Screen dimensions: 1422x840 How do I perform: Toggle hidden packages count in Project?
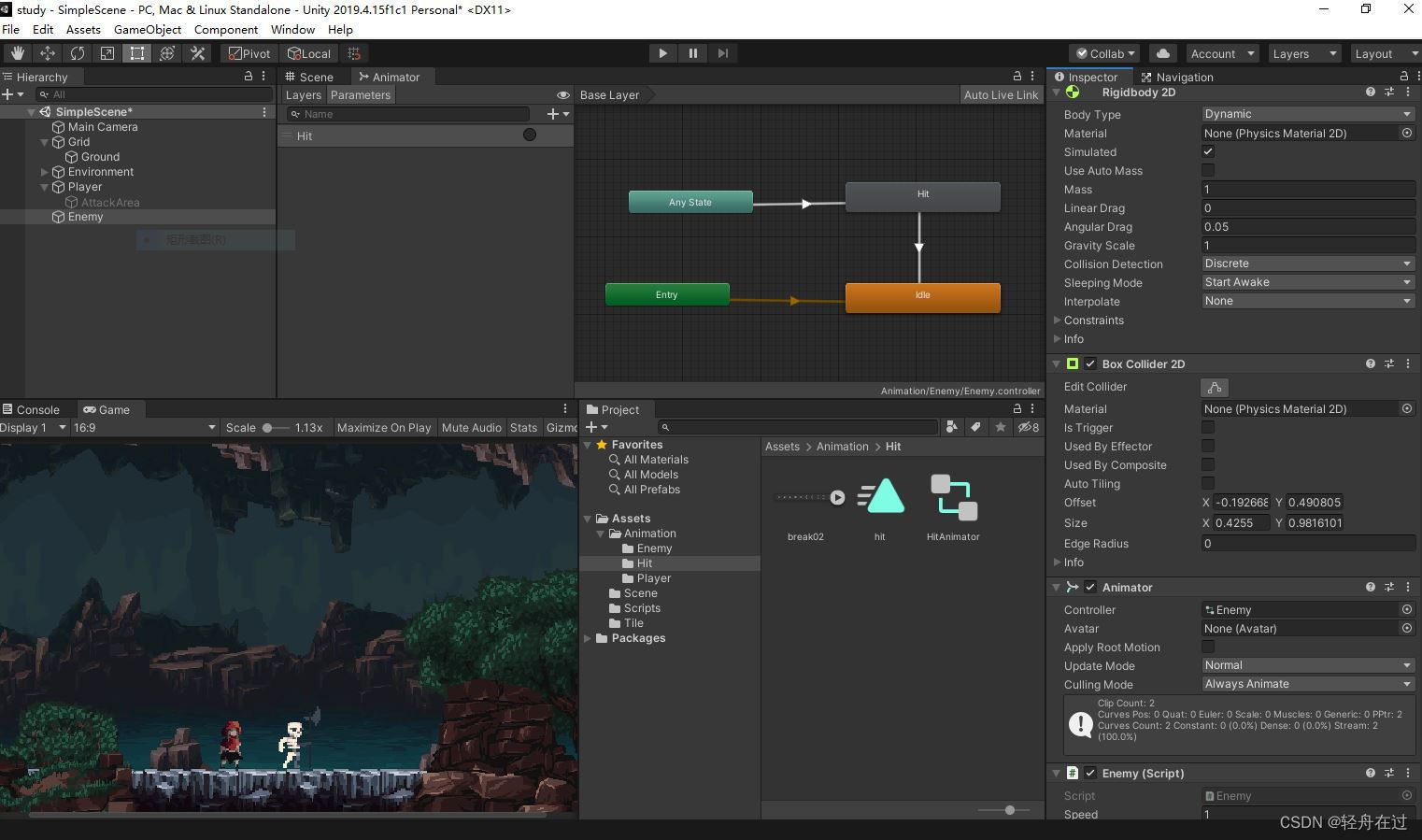click(1029, 427)
